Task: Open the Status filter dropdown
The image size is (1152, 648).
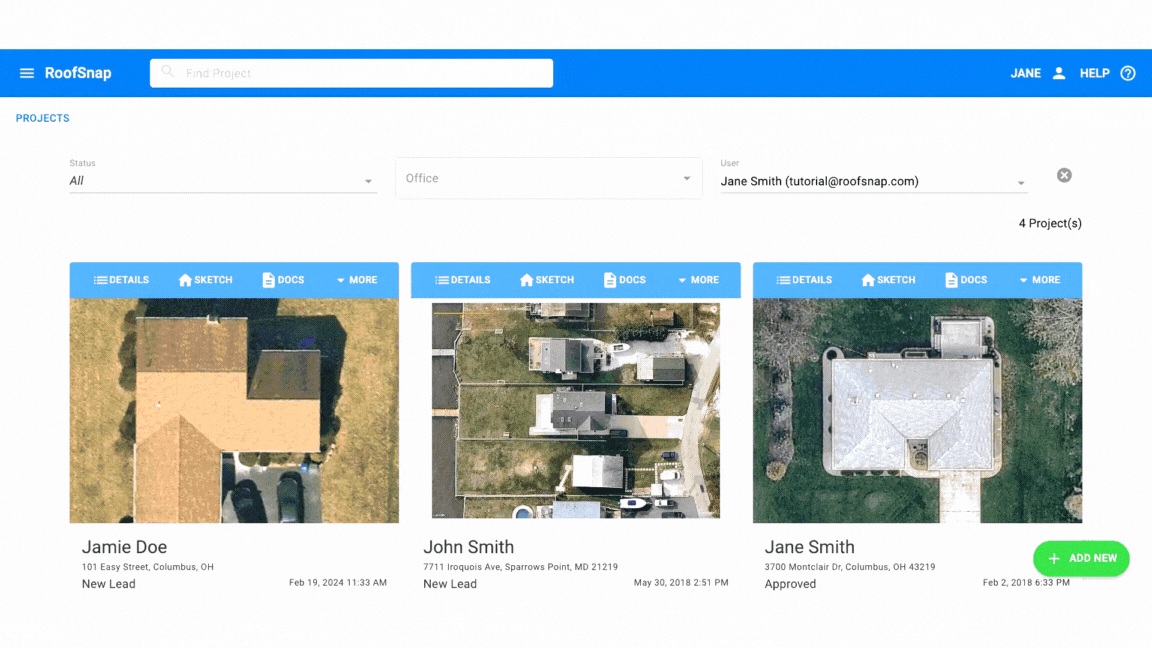Action: point(223,180)
